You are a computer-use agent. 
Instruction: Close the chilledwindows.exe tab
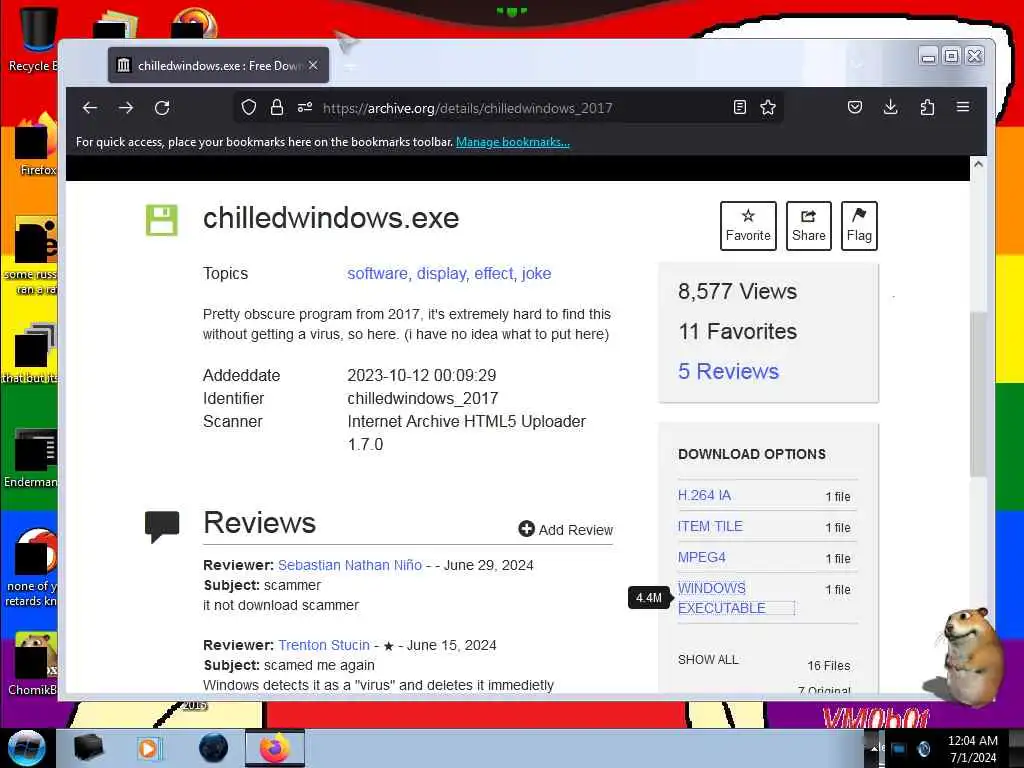tap(313, 65)
